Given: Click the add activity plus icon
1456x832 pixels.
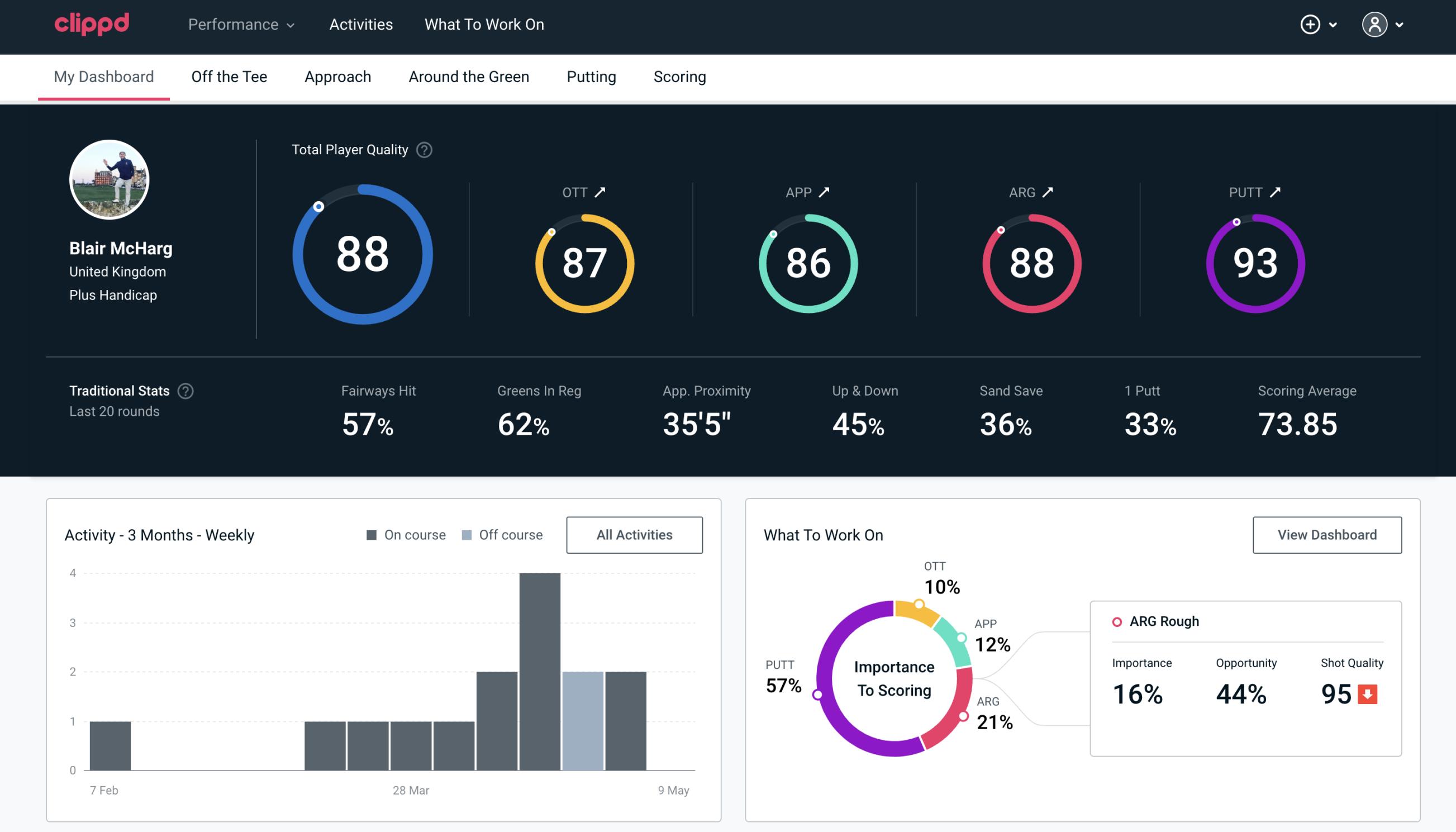Looking at the screenshot, I should pos(1310,24).
